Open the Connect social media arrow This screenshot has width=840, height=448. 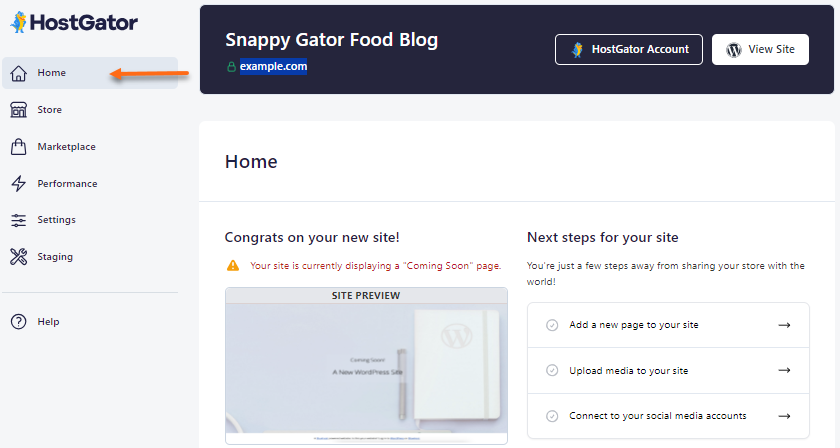tap(784, 416)
